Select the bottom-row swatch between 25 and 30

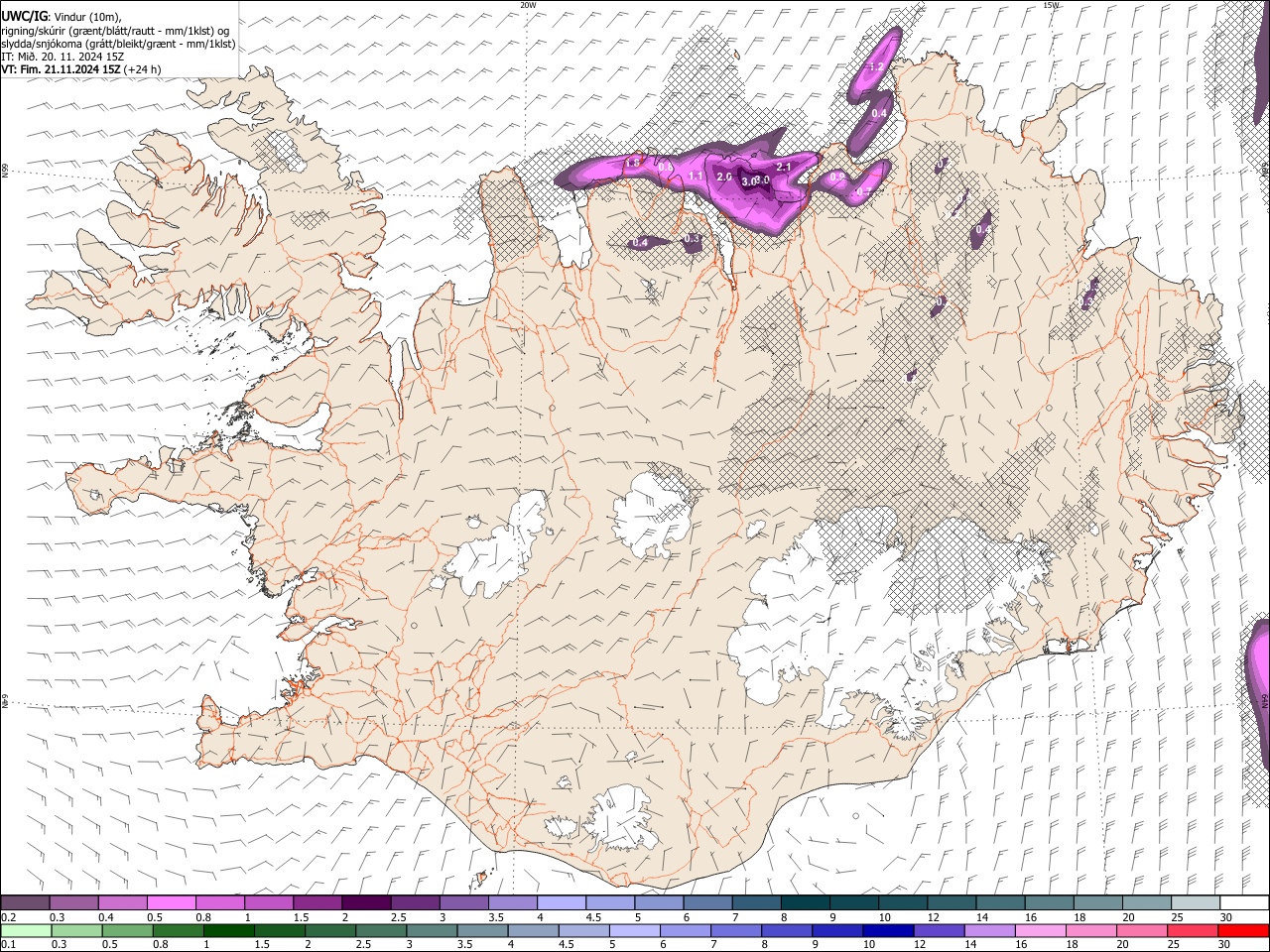coord(1193,930)
